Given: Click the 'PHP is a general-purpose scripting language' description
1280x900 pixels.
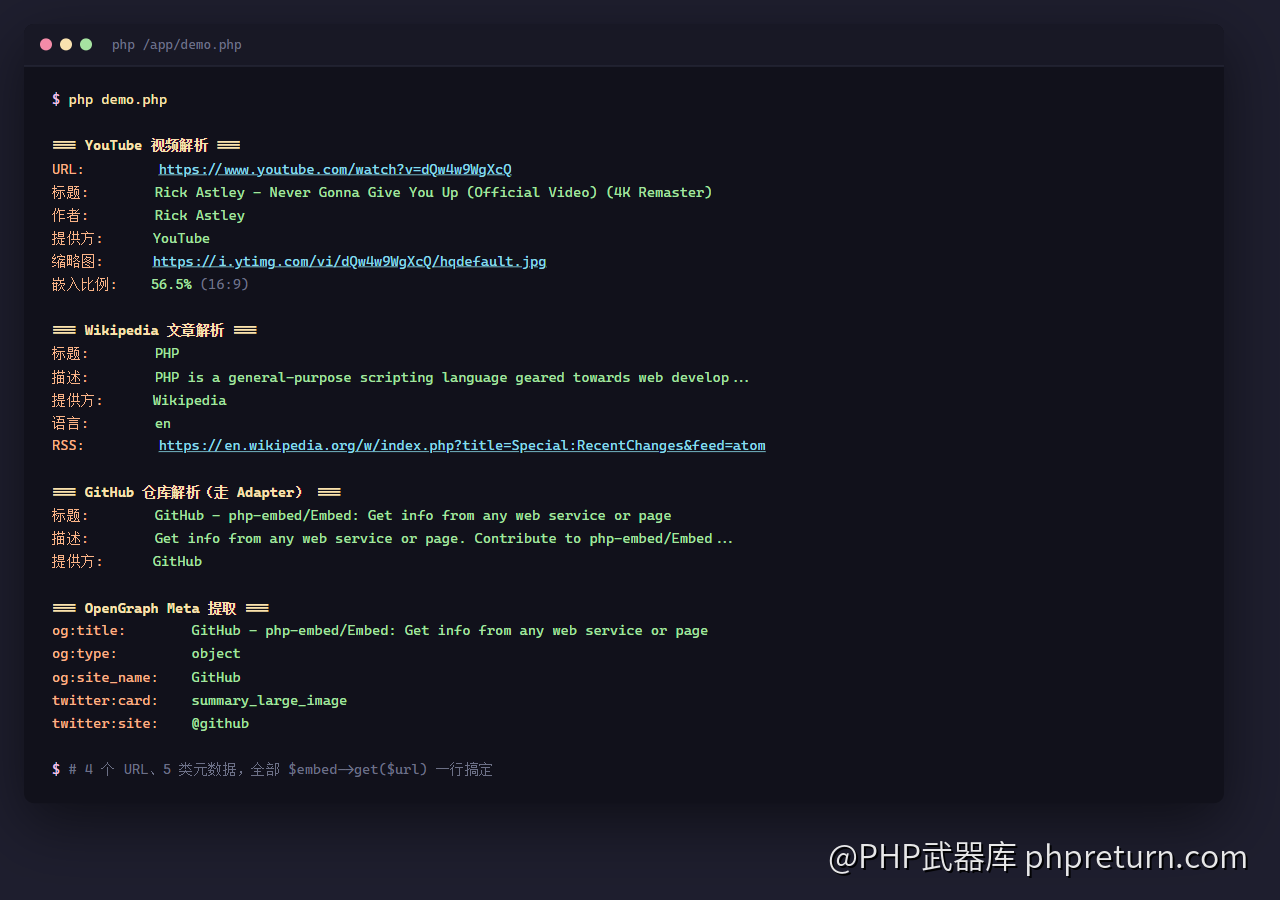Looking at the screenshot, I should (x=452, y=378).
